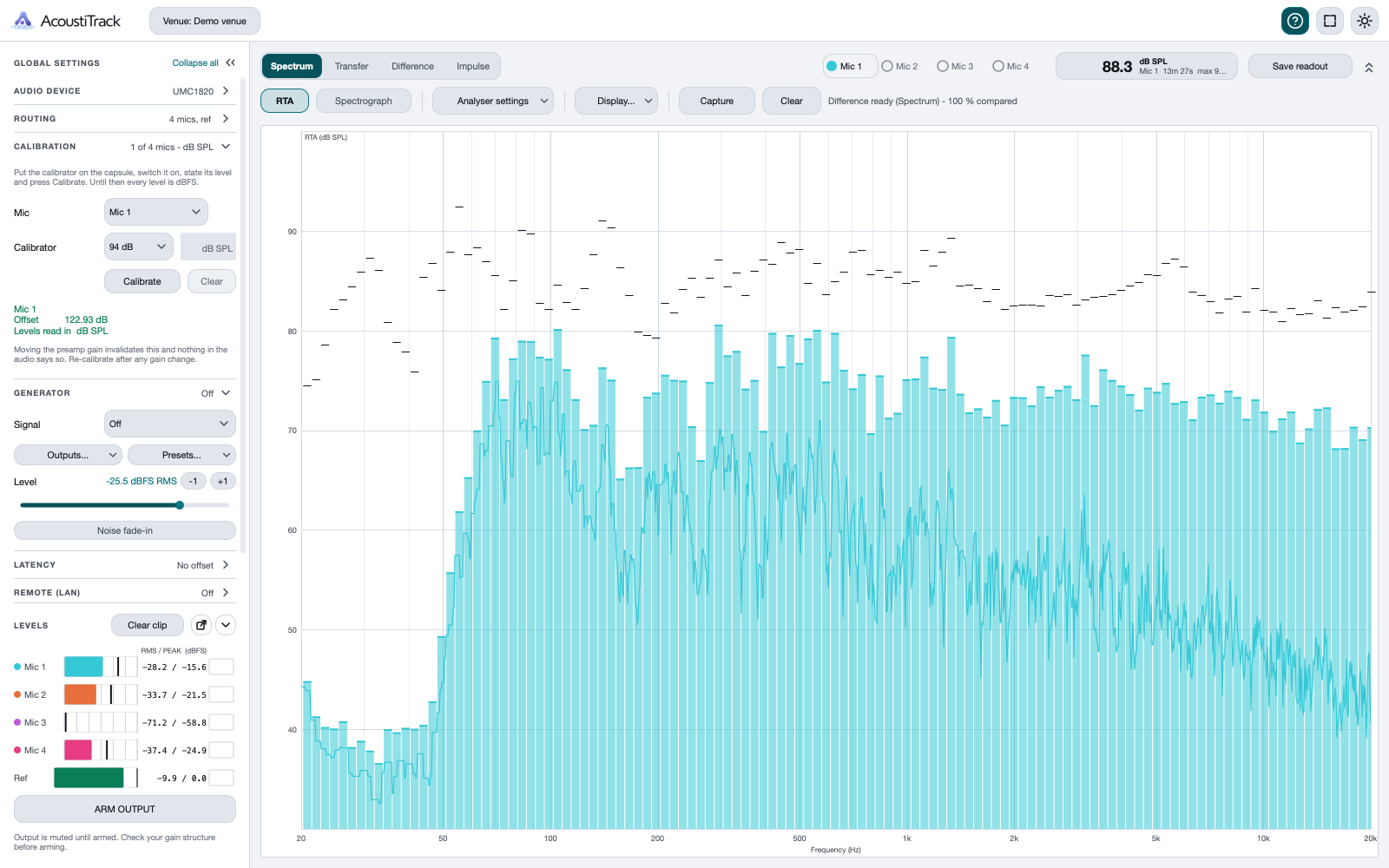Switch to the Difference tab

[x=412, y=66]
